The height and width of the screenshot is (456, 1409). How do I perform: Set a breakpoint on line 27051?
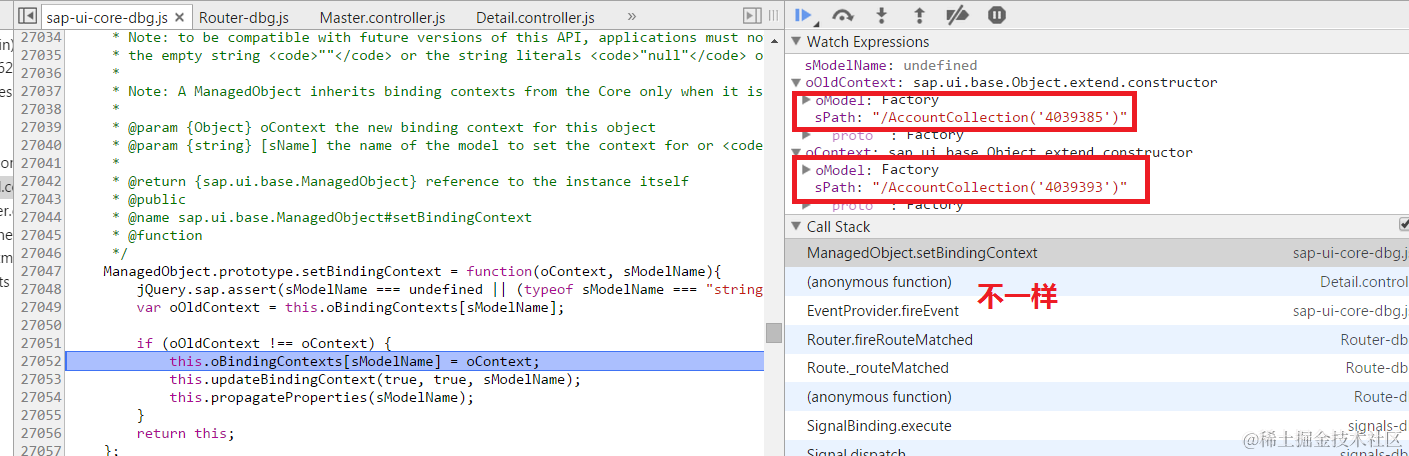point(40,343)
